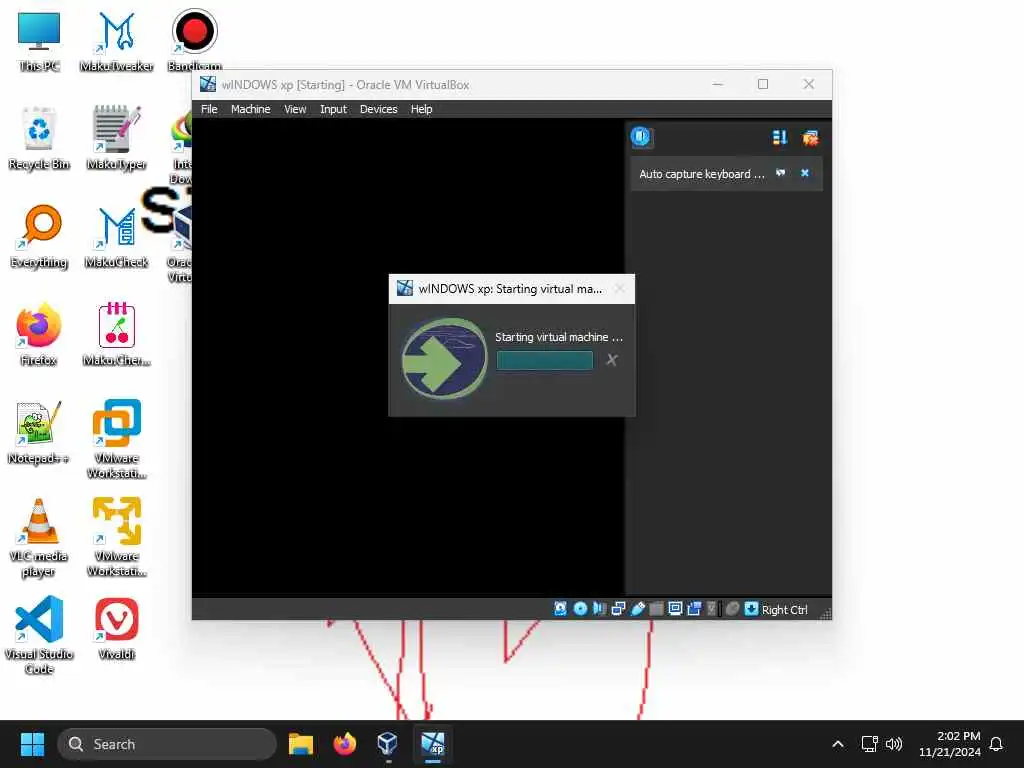Open VLC media player shortcut
This screenshot has width=1024, height=768.
39,538
